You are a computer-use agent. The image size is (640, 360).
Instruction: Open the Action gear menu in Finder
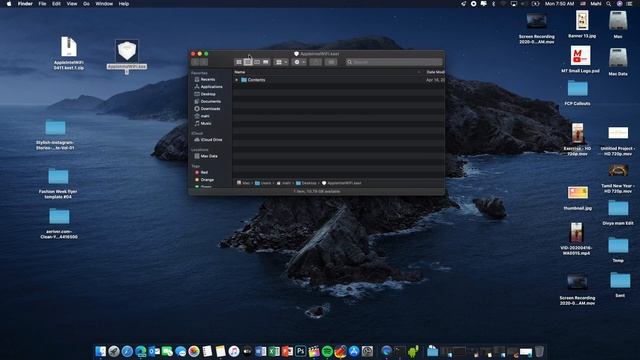tap(299, 62)
